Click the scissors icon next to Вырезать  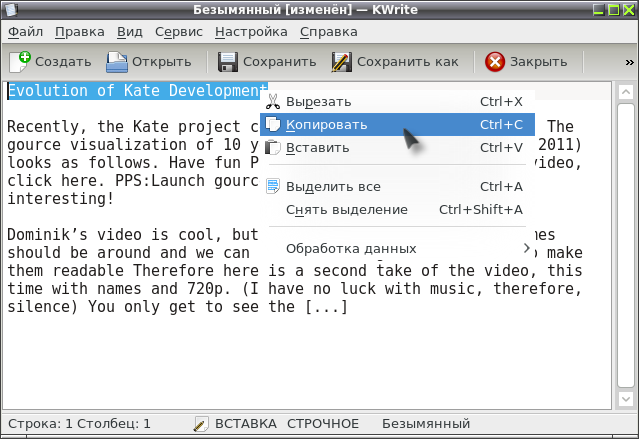pos(273,101)
